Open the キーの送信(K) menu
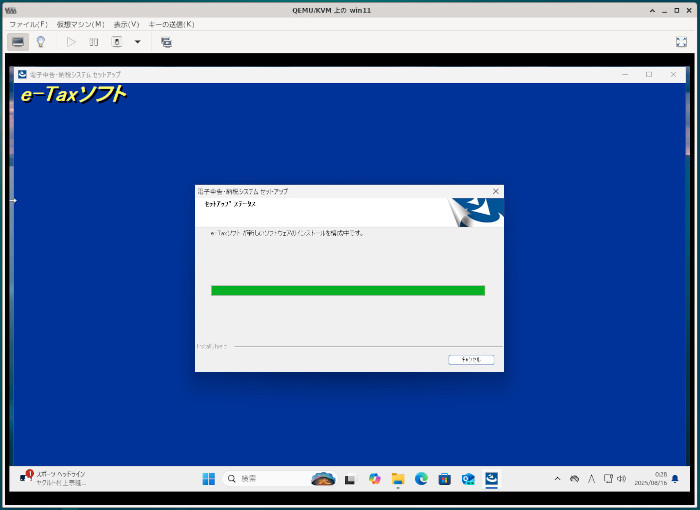This screenshot has width=700, height=510. pos(171,24)
